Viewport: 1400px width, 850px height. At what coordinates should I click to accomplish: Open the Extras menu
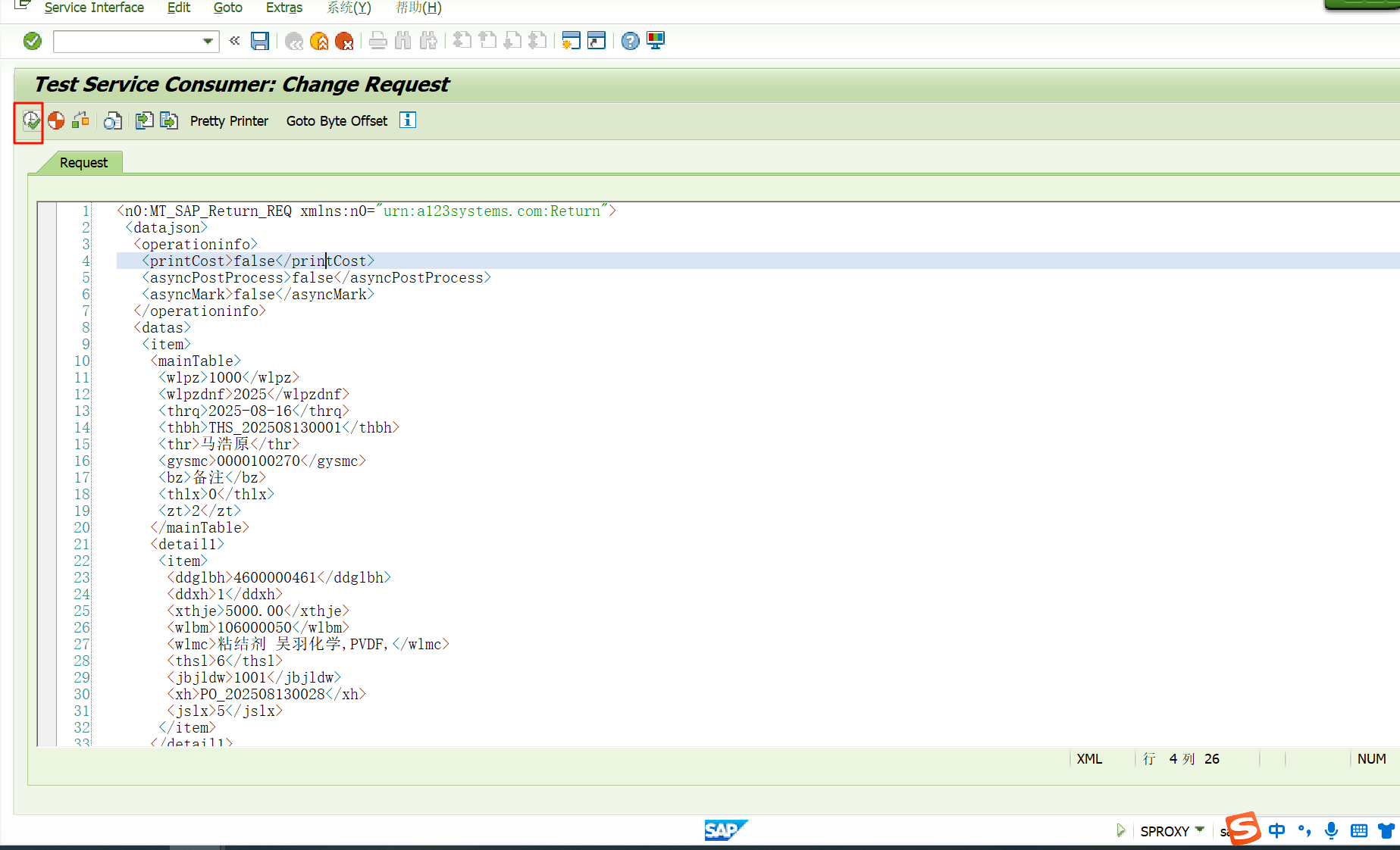[284, 8]
